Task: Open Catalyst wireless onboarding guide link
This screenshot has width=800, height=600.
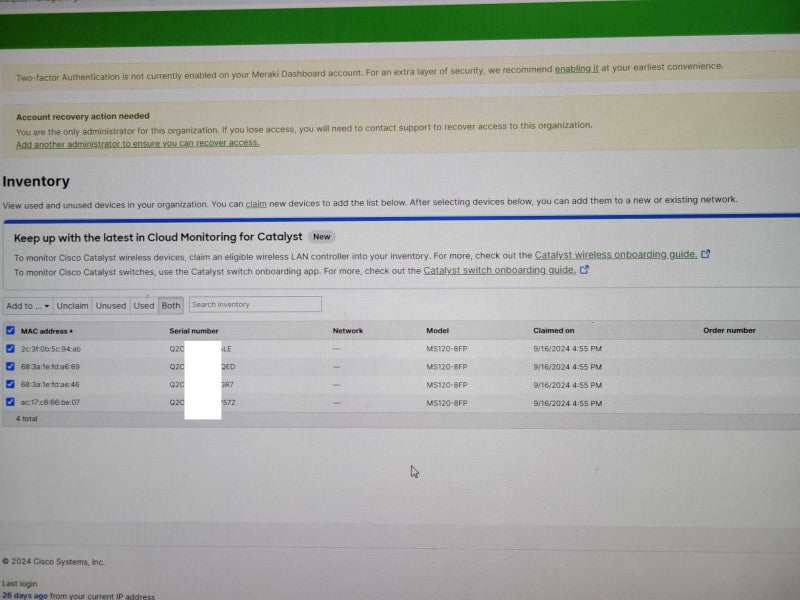Action: [616, 254]
